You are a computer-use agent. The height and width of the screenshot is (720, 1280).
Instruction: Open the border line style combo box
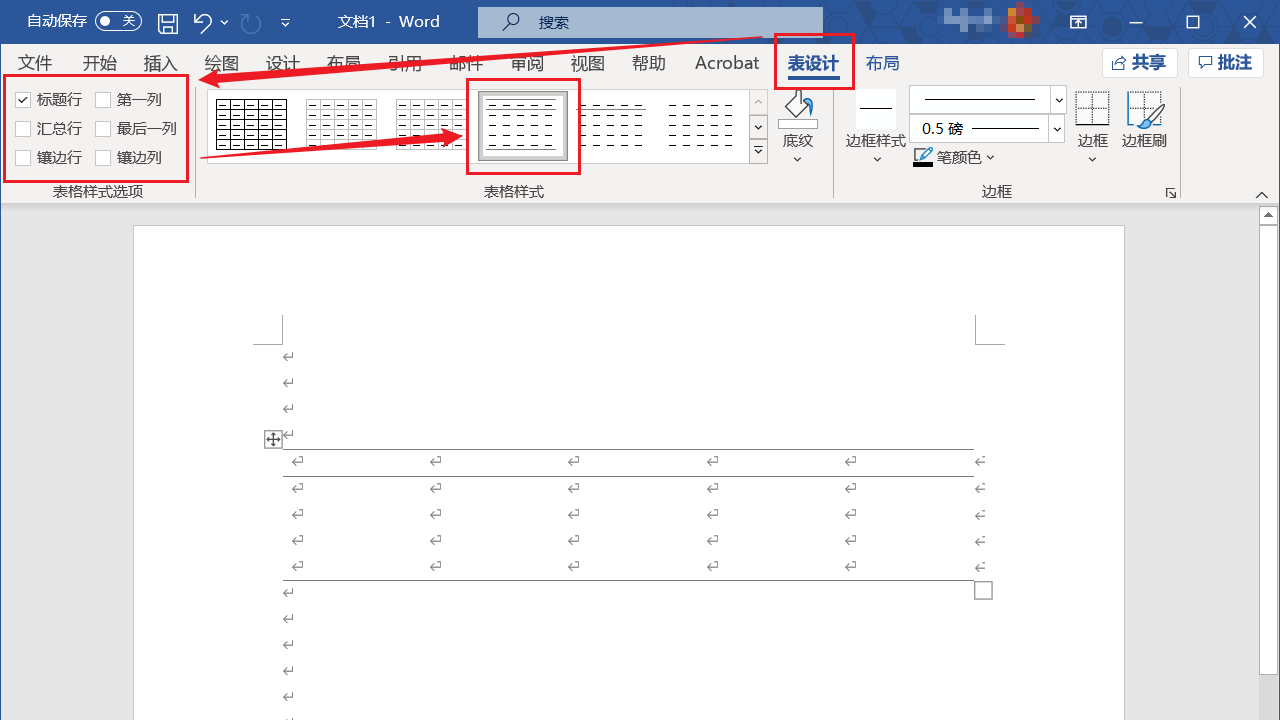[x=988, y=100]
